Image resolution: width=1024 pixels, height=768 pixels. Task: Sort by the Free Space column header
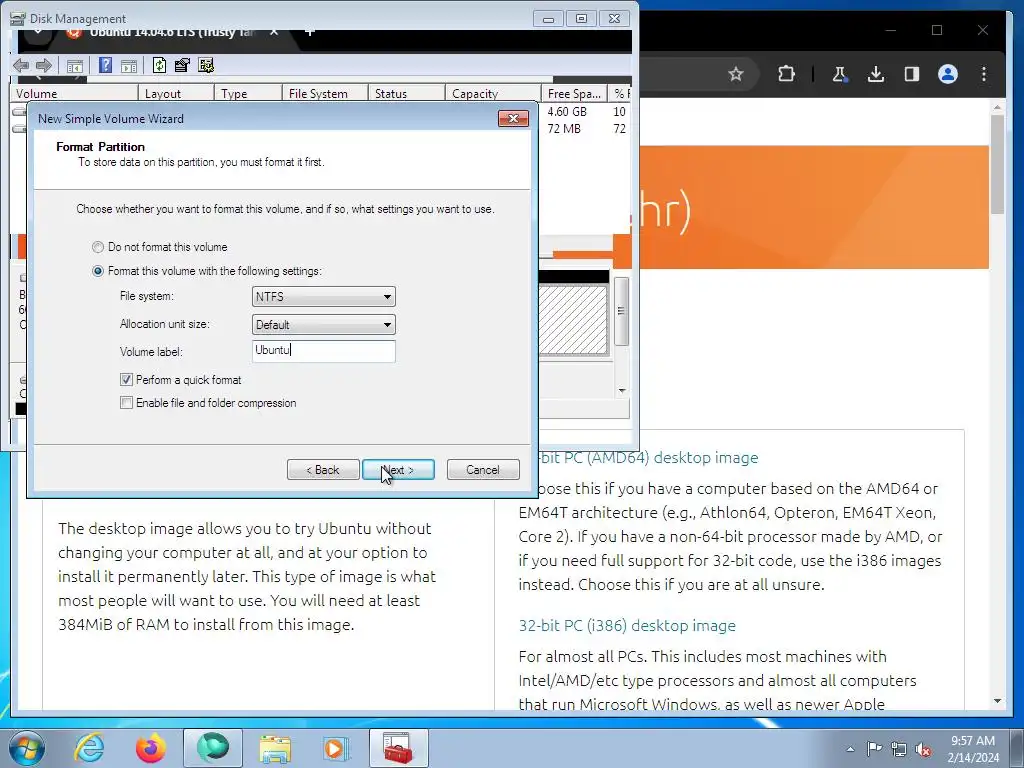click(574, 93)
